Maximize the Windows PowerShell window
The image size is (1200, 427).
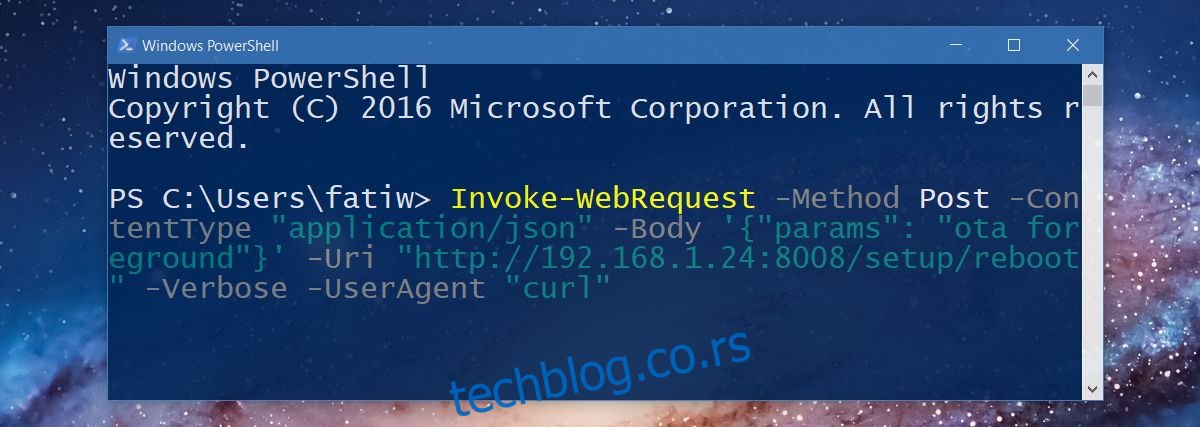(x=1013, y=45)
